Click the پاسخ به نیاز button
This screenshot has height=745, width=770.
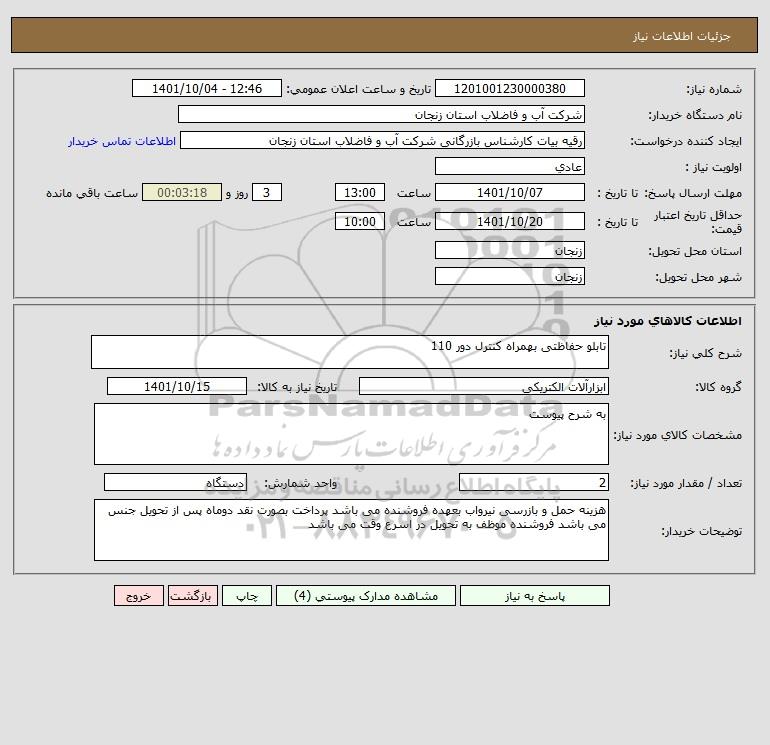535,596
